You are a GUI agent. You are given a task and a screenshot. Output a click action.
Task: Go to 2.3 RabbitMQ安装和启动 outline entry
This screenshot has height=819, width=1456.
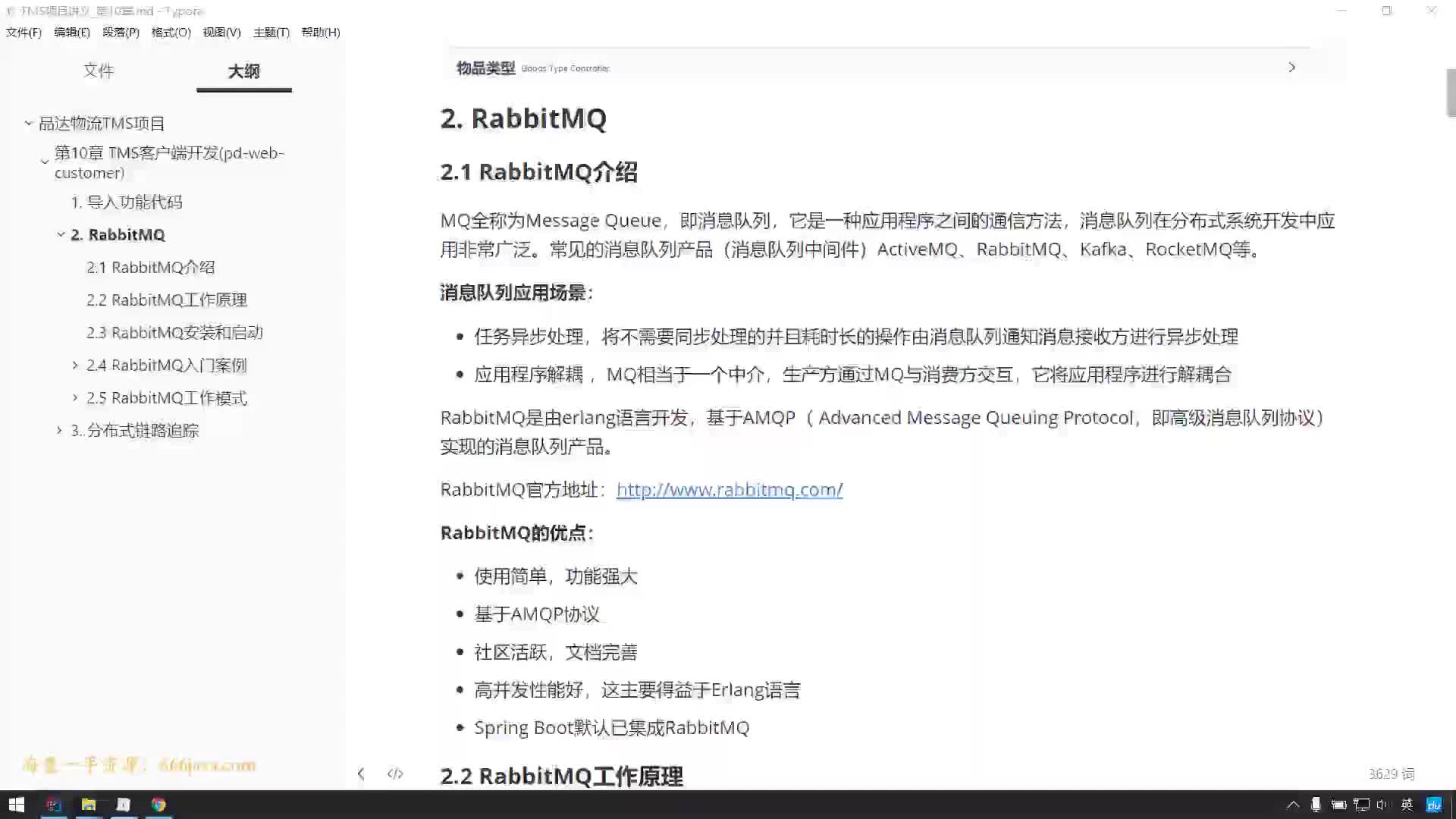click(174, 332)
